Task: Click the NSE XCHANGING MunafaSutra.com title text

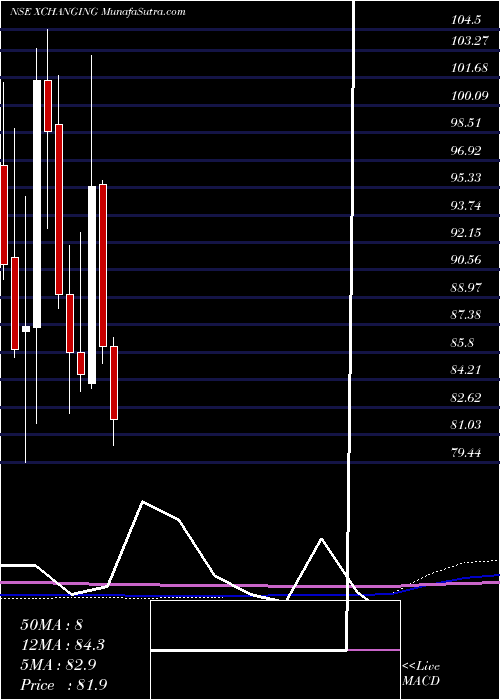Action: point(97,12)
